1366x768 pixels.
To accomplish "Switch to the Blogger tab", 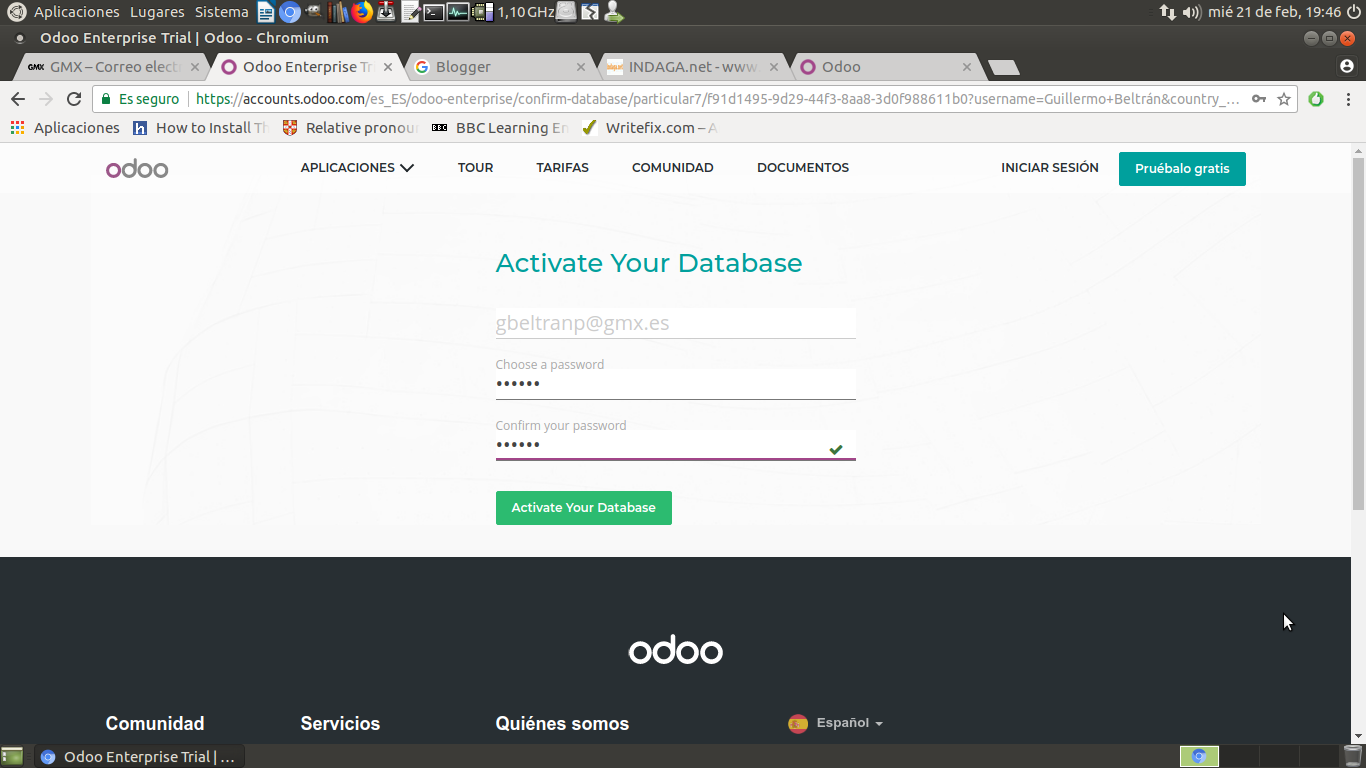I will [x=500, y=67].
